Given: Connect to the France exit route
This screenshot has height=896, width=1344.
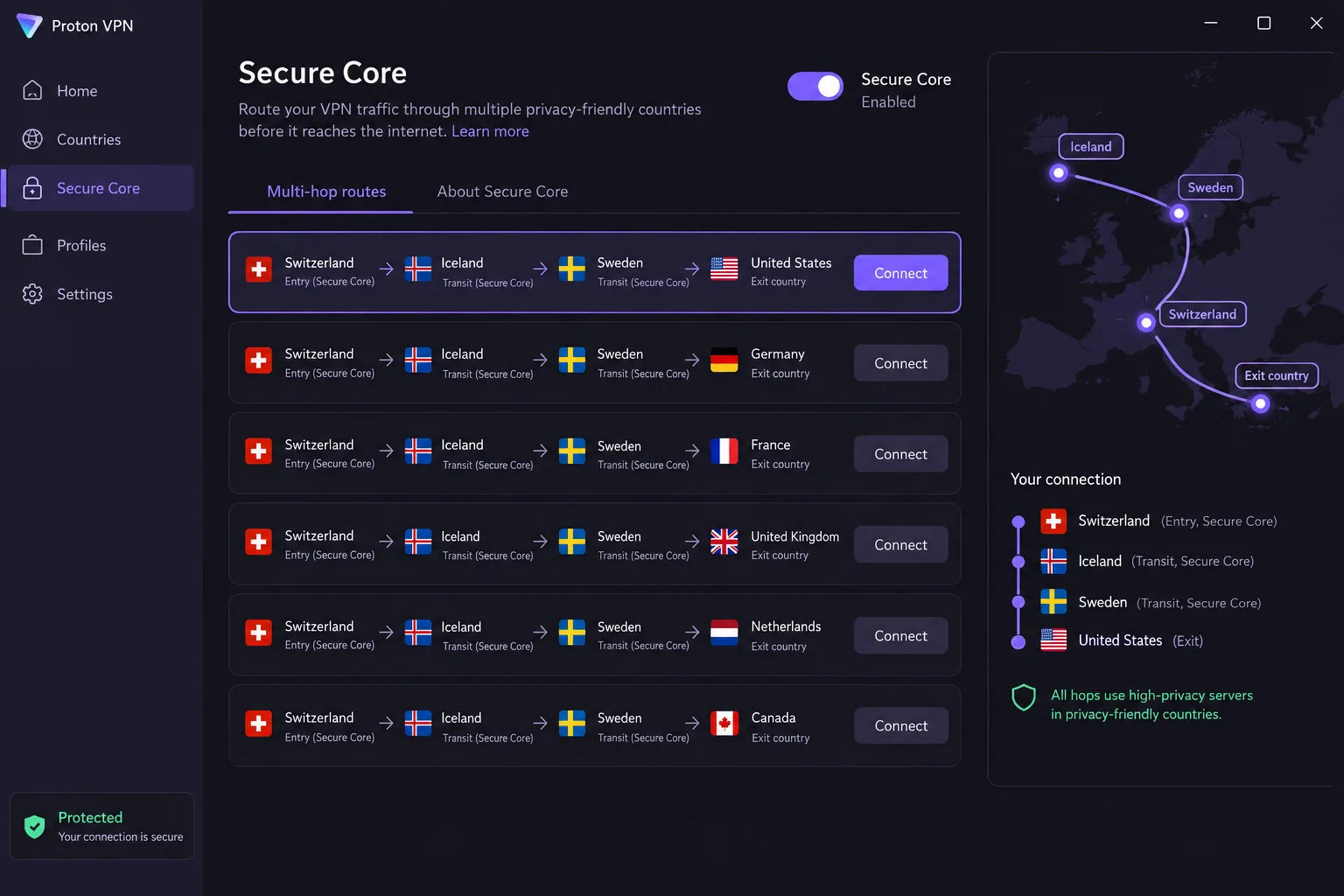Looking at the screenshot, I should coord(901,454).
